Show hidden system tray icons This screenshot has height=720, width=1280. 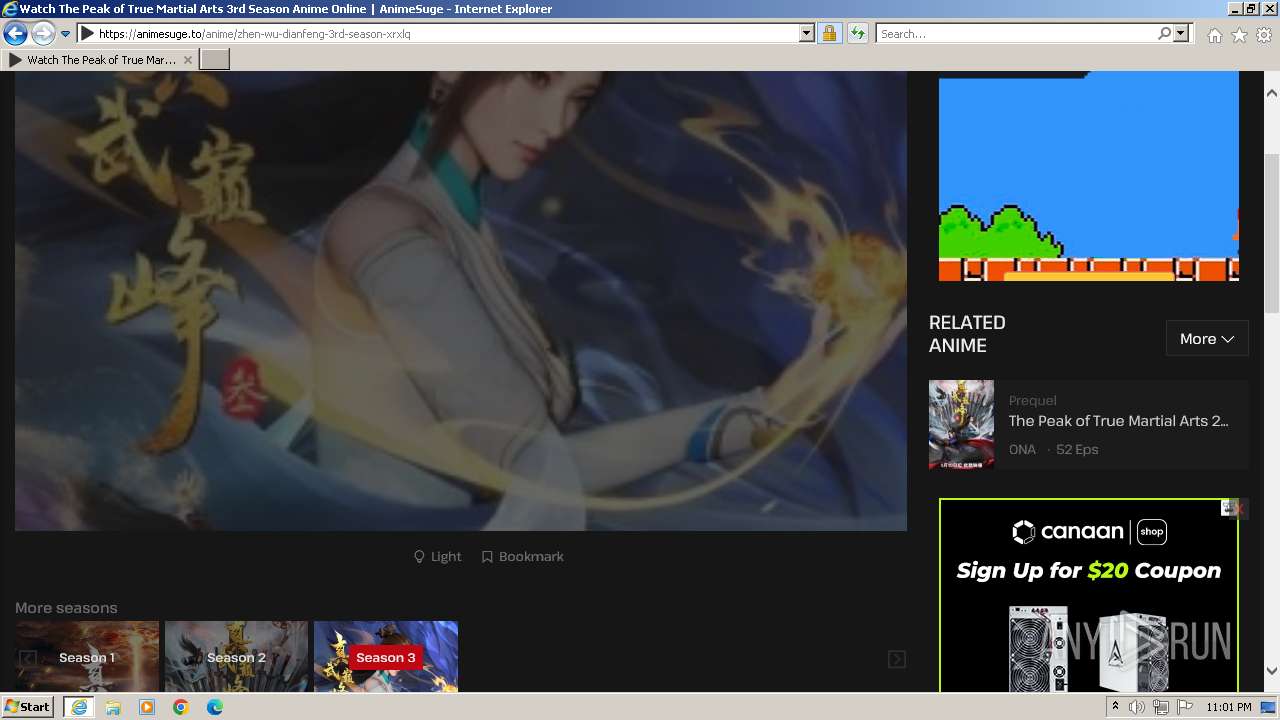point(1115,707)
